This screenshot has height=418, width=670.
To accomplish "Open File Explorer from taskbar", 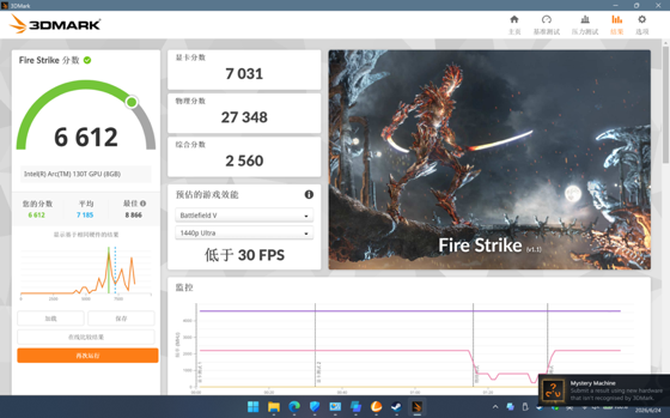I will pyautogui.click(x=273, y=406).
